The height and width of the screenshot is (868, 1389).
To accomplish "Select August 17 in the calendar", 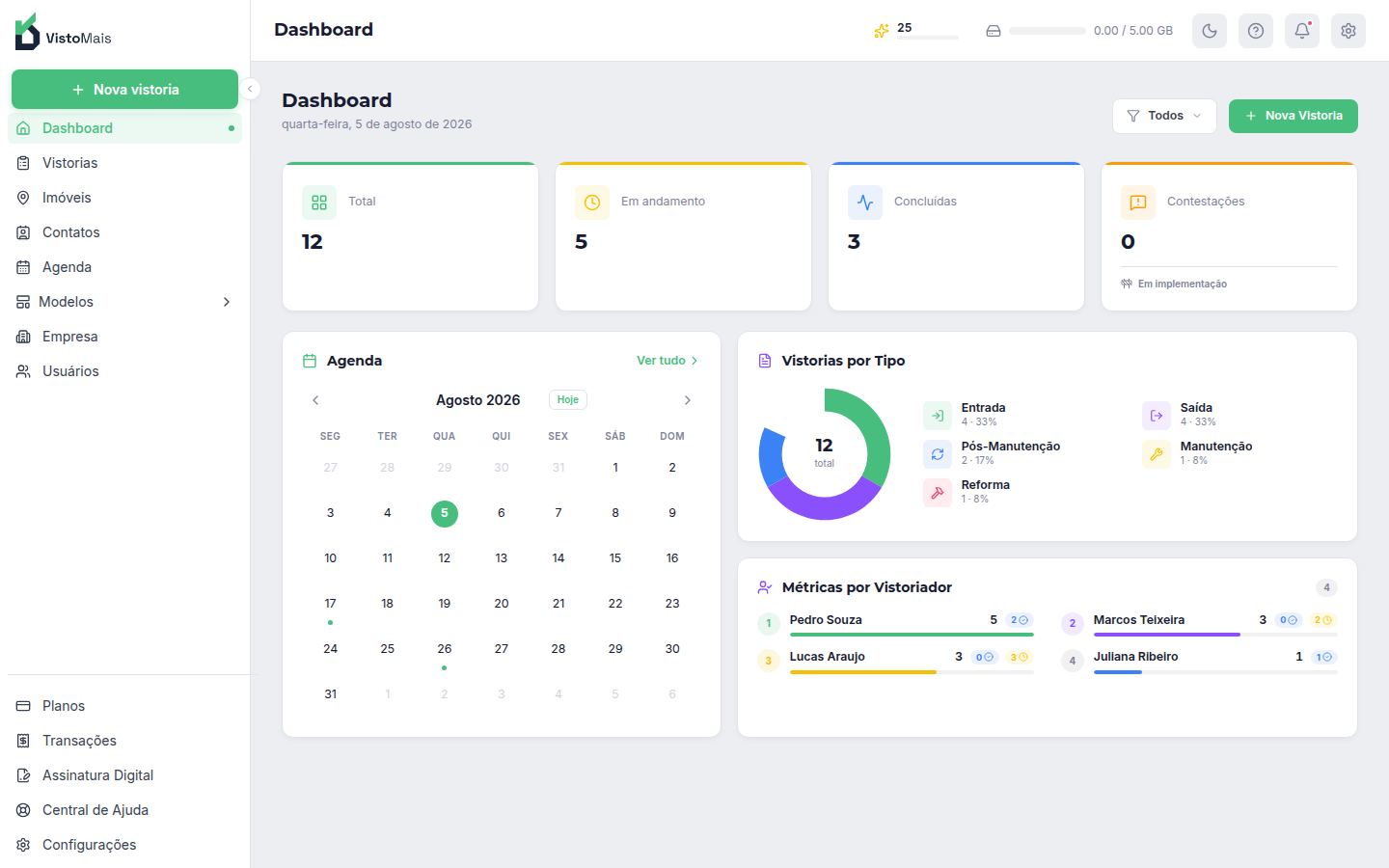I will coord(330,604).
